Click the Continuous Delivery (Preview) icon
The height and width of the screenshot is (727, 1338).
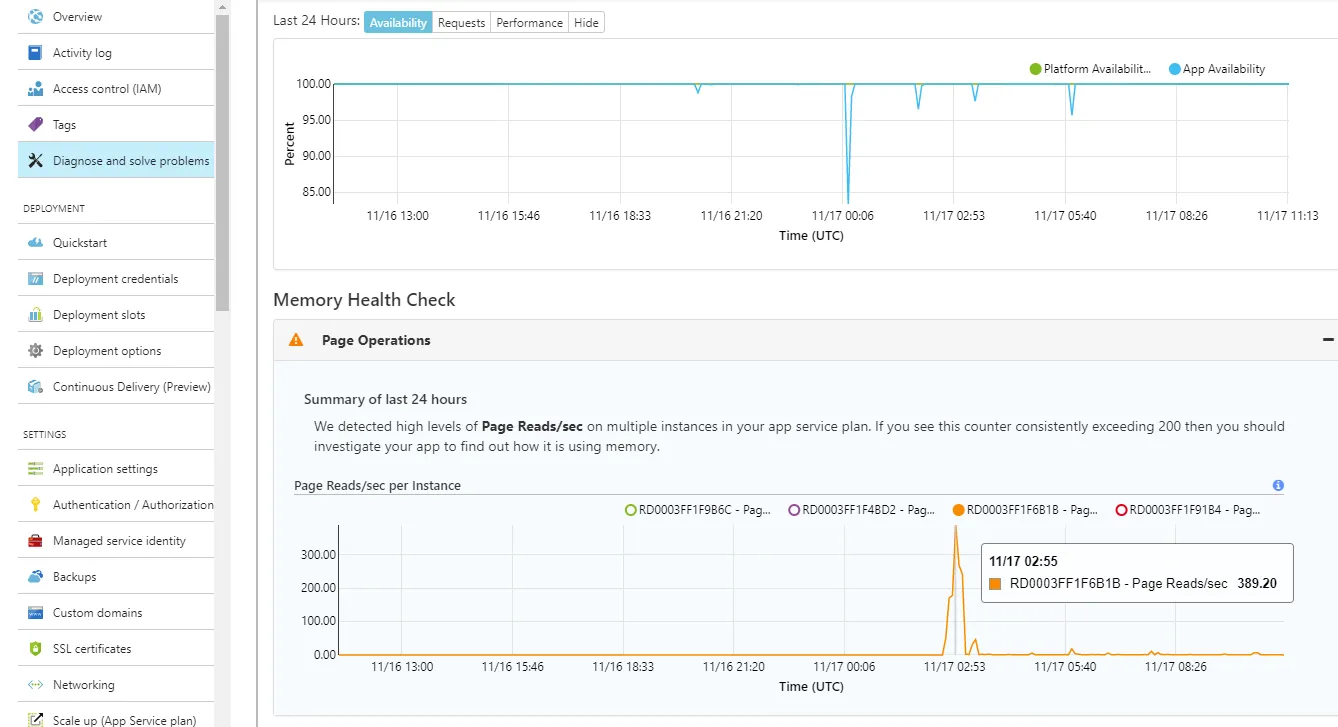coord(36,387)
